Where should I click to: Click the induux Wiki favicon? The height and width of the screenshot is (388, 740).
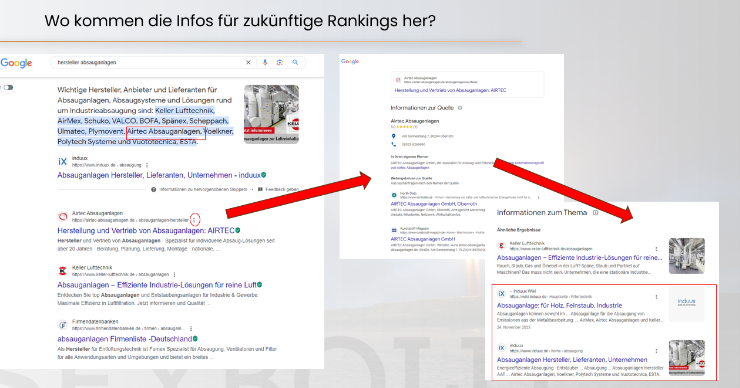pyautogui.click(x=502, y=294)
